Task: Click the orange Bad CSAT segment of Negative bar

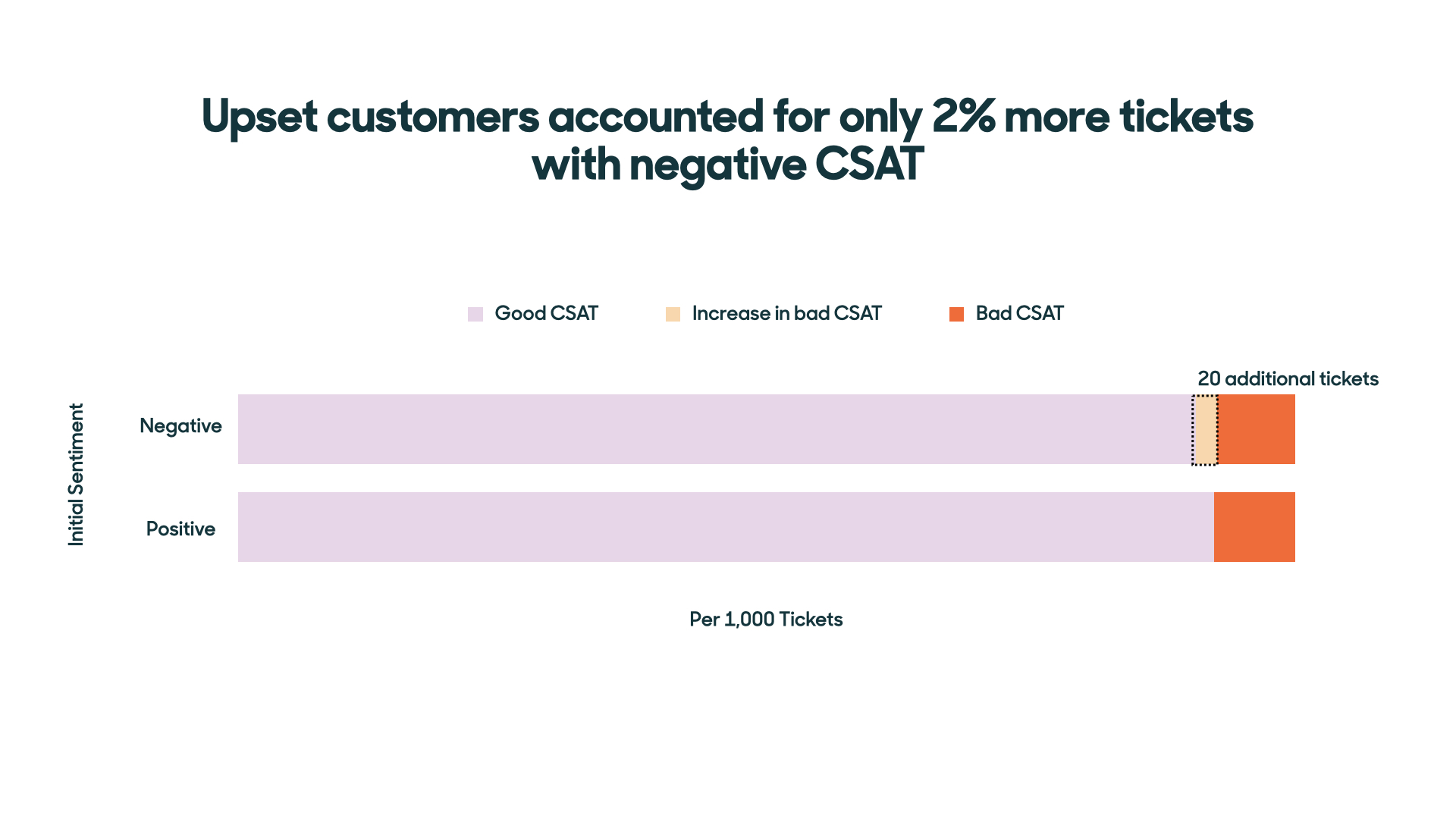Action: pos(1257,429)
